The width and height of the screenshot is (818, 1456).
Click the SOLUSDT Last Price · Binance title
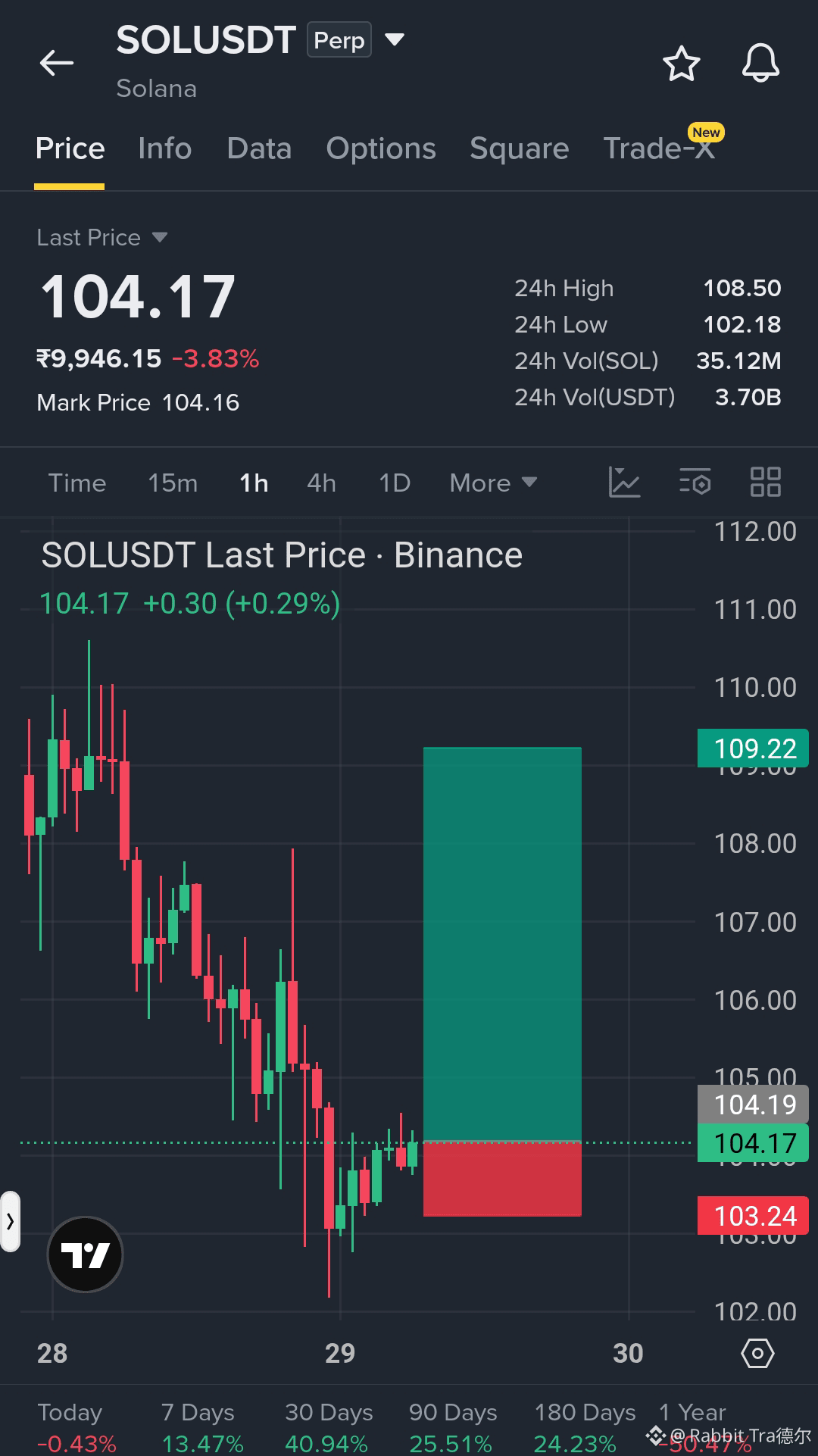(x=282, y=555)
